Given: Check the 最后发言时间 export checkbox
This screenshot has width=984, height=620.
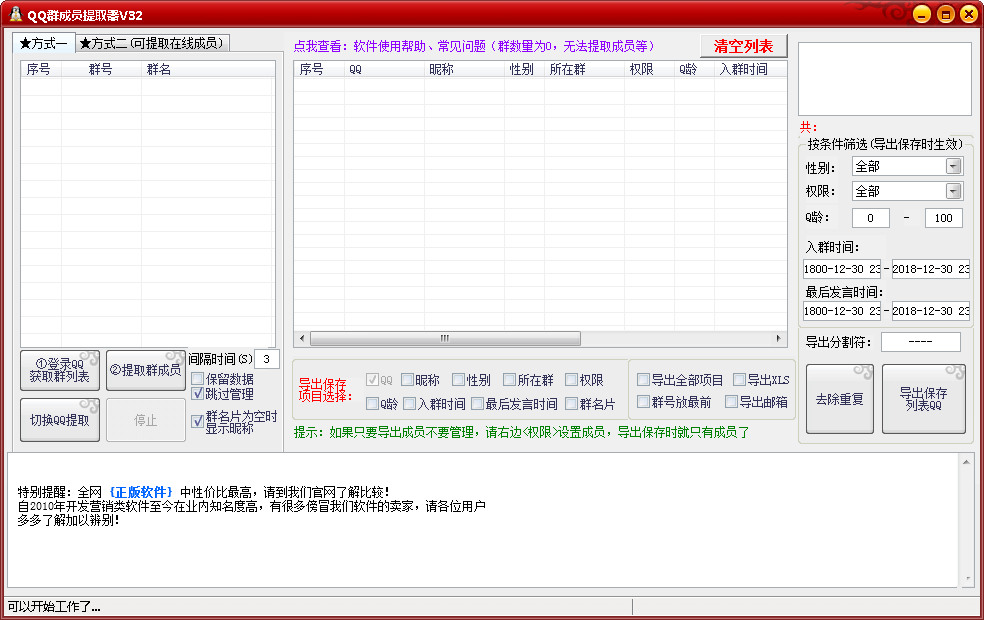Looking at the screenshot, I should (478, 404).
